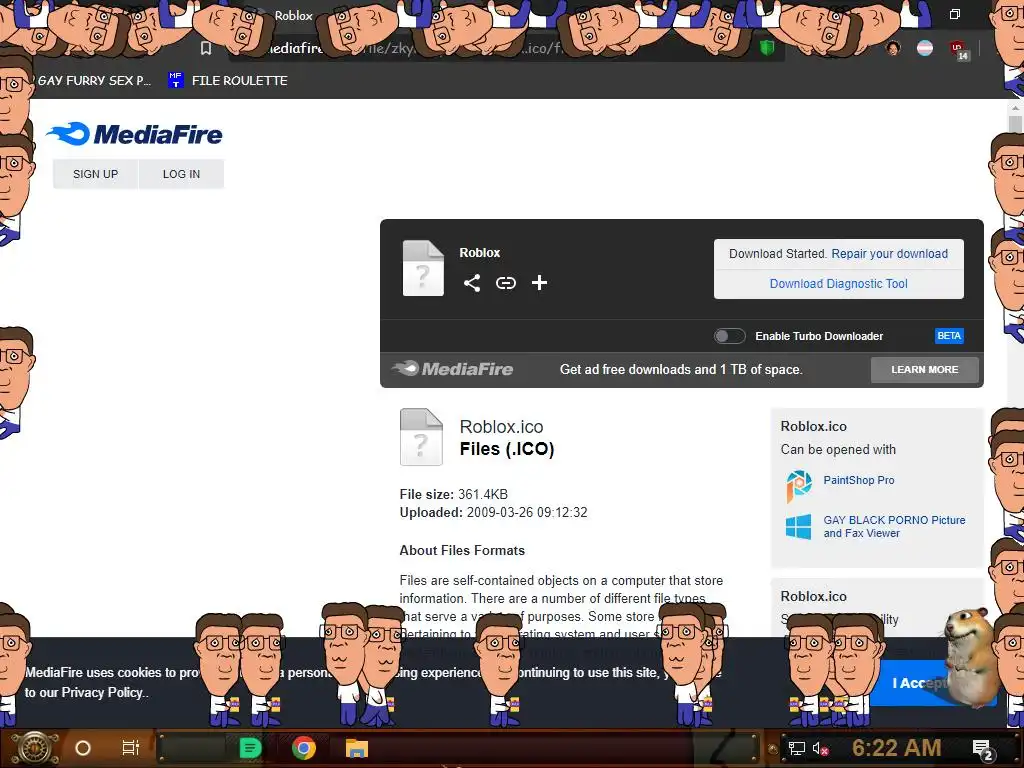The width and height of the screenshot is (1024, 768).
Task: Open the Privacy Policy link
Action: pos(103,692)
